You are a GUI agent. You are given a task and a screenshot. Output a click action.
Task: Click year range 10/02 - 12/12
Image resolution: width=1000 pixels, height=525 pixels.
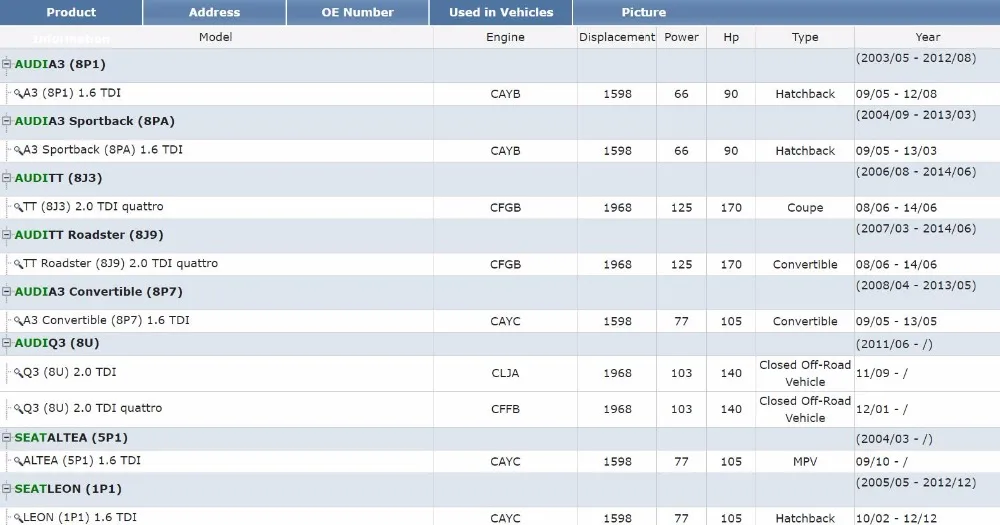coord(896,519)
